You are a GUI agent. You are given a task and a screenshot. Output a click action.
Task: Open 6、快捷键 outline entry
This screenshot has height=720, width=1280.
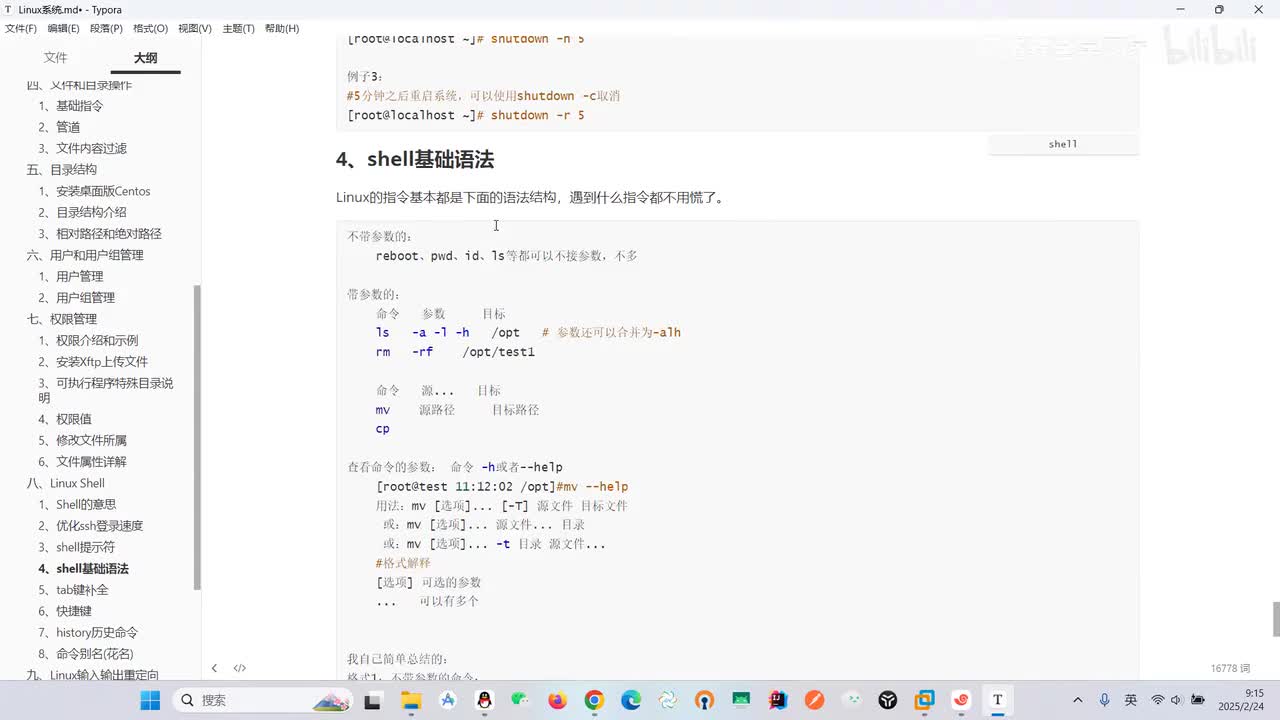[65, 611]
